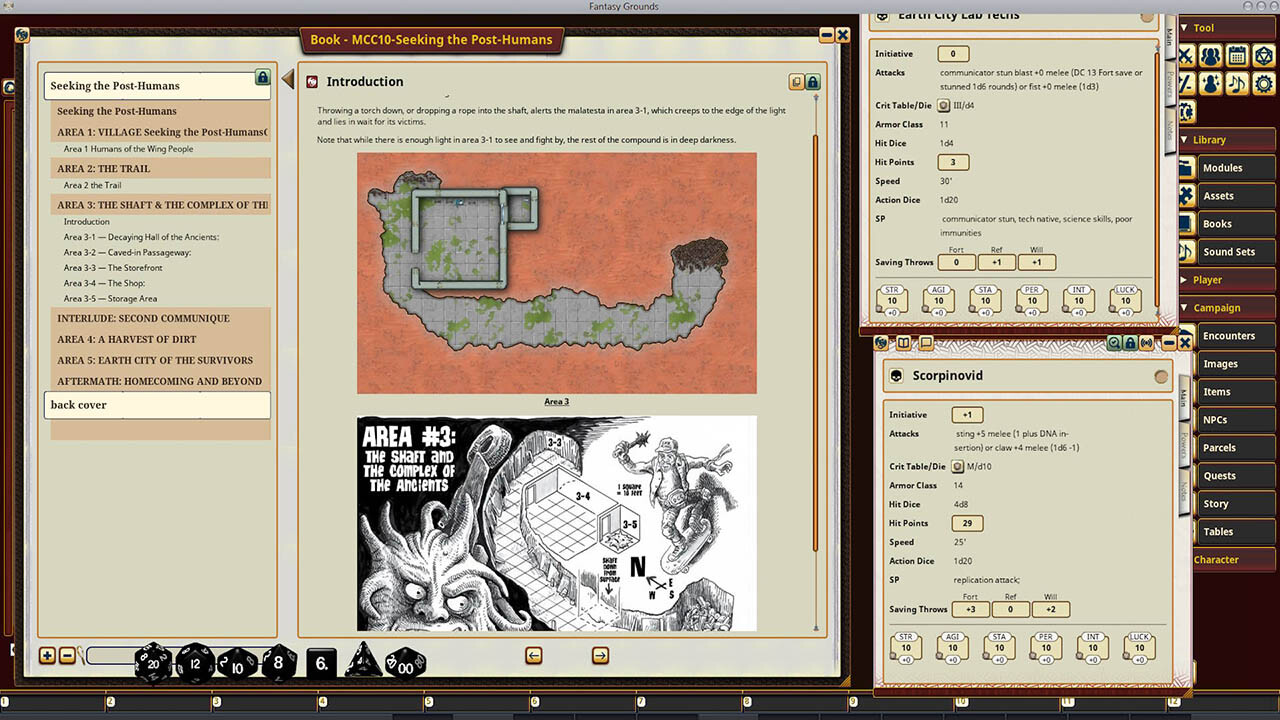Click the party sheet group icon in Tool panel
This screenshot has width=1280, height=720.
pos(1210,56)
